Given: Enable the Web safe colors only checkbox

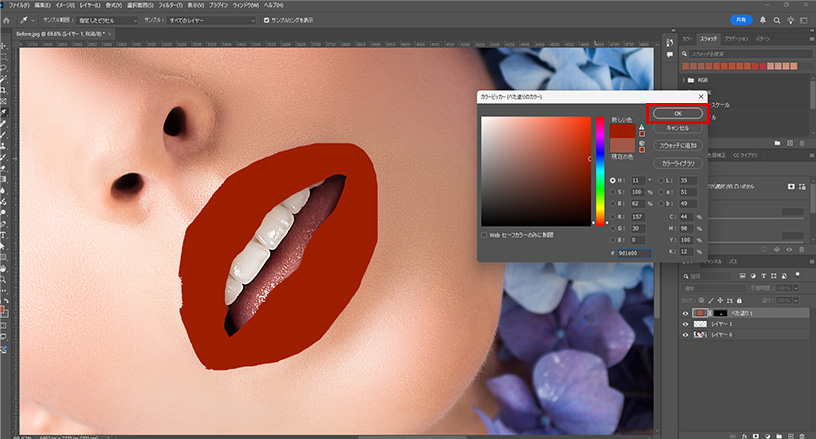Looking at the screenshot, I should point(485,235).
